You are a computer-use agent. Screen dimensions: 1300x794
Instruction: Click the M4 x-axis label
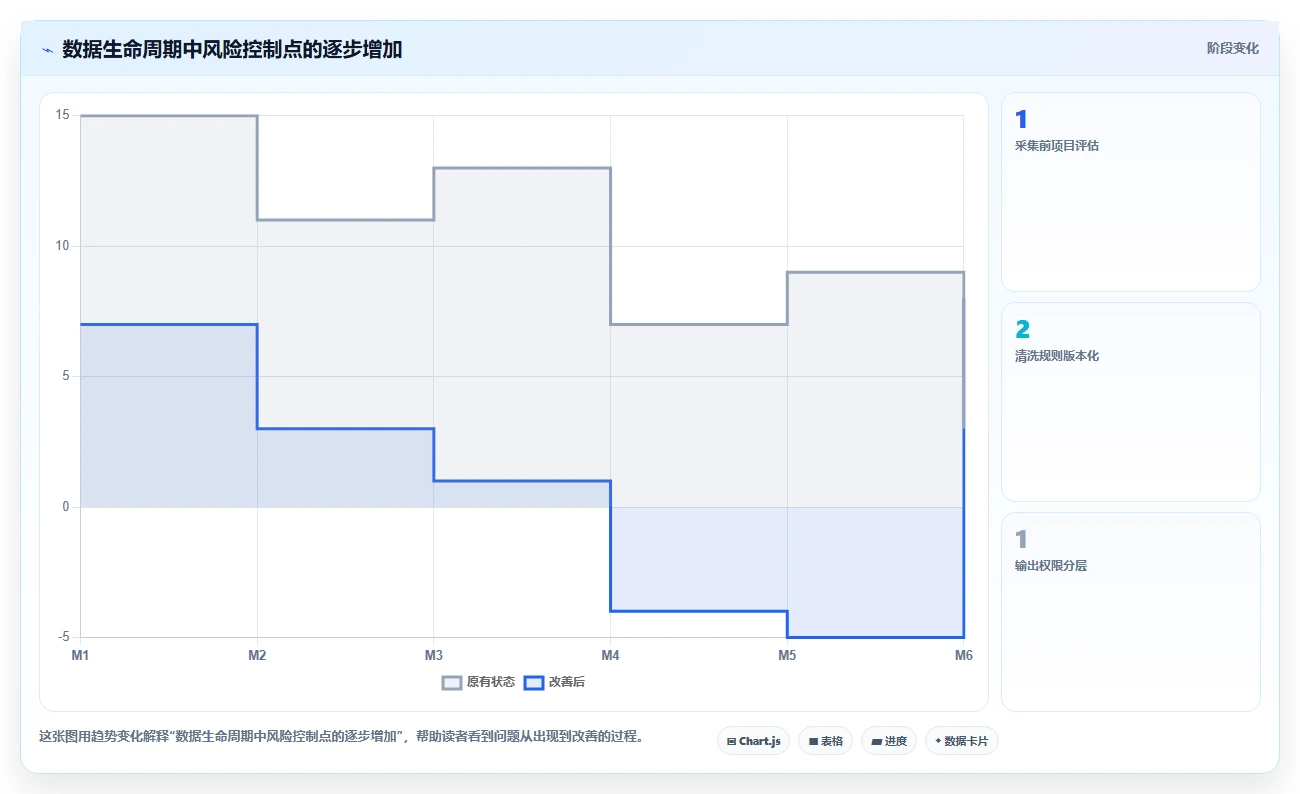coord(610,655)
